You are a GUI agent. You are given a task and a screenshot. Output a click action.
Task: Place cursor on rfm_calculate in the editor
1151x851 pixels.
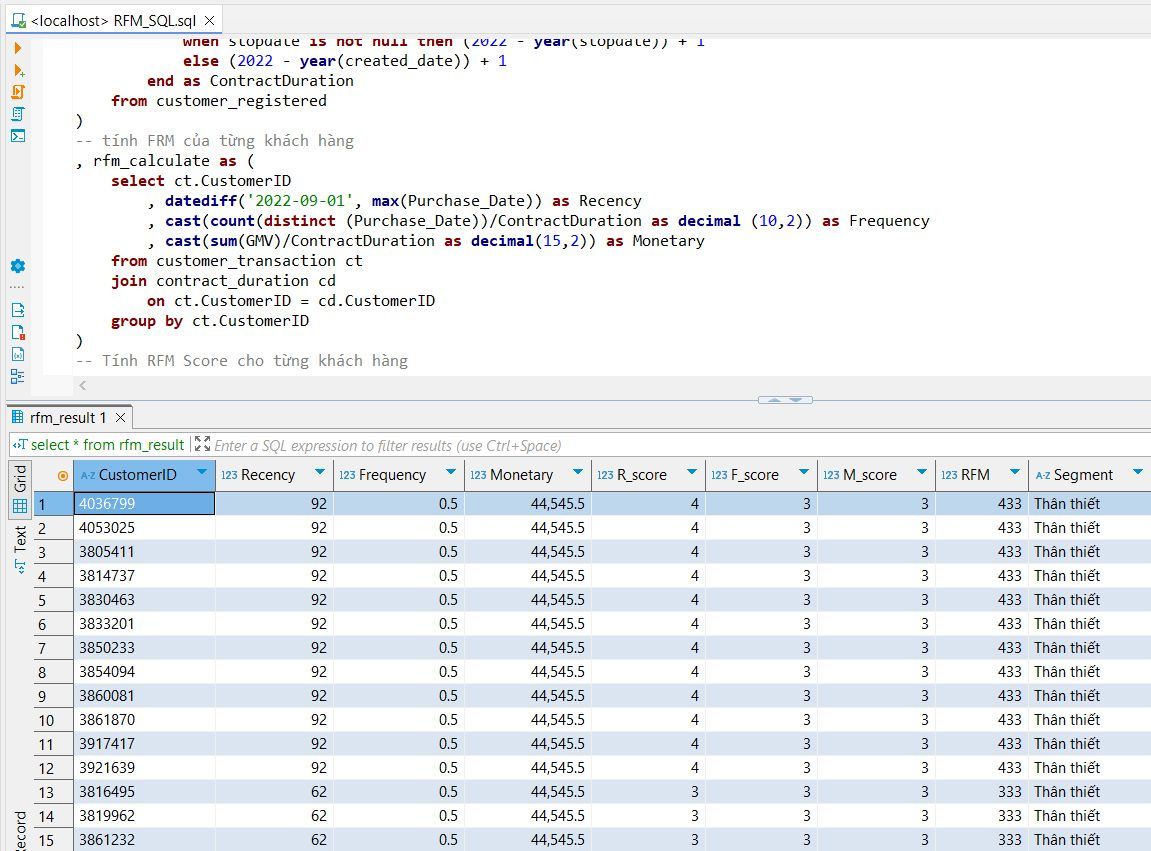click(x=151, y=161)
